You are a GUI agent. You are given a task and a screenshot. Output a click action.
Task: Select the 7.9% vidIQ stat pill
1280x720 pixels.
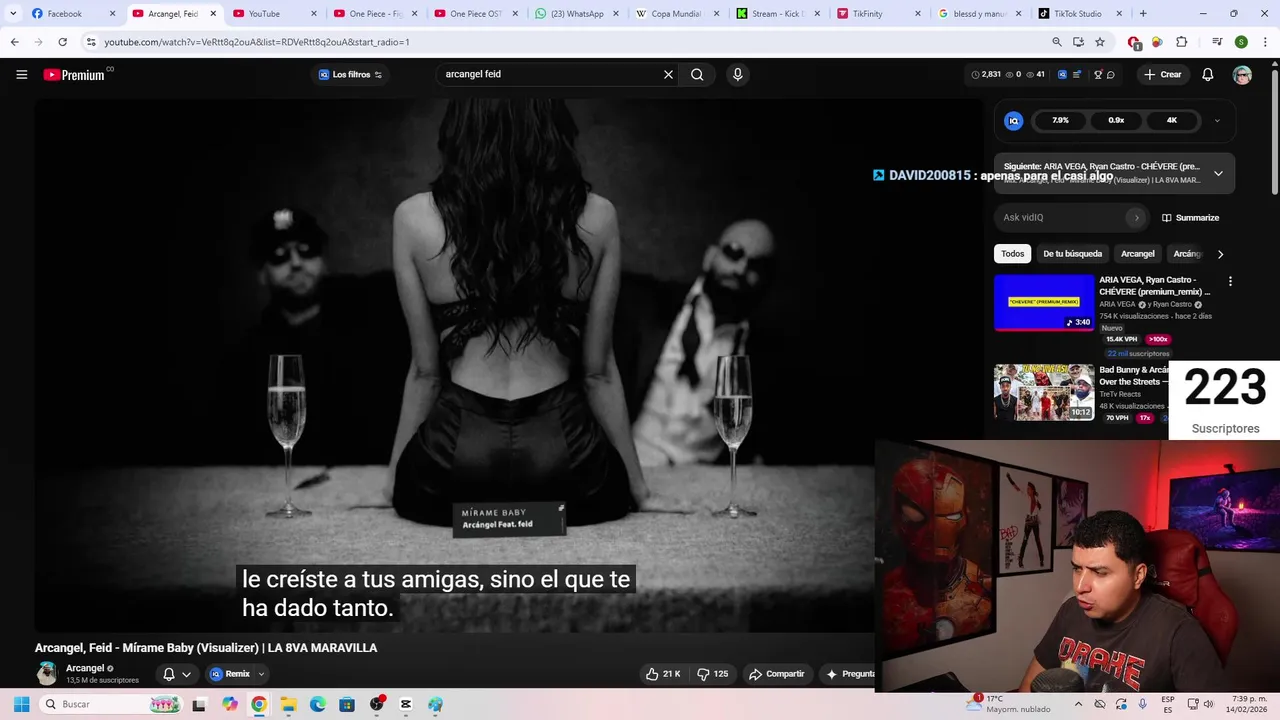1060,121
